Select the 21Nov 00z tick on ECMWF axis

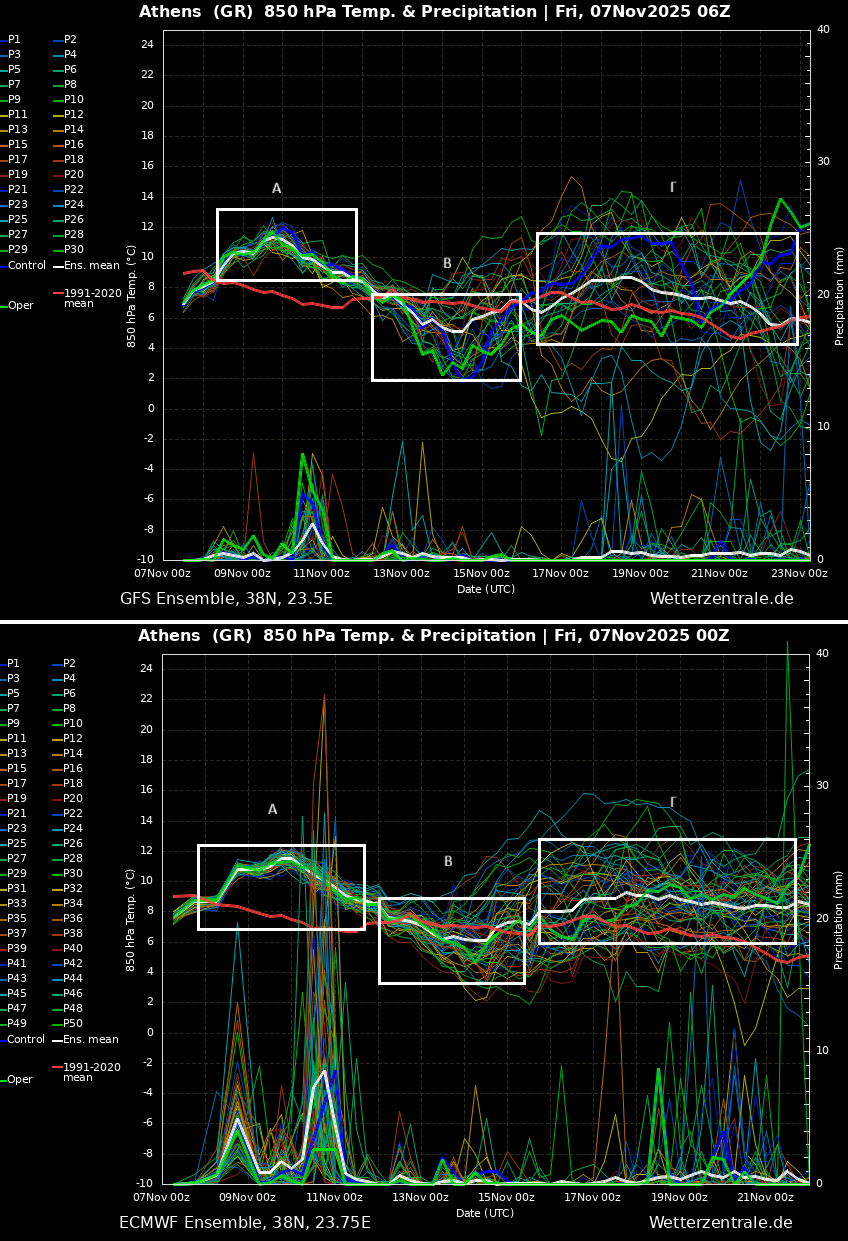coord(765,1198)
